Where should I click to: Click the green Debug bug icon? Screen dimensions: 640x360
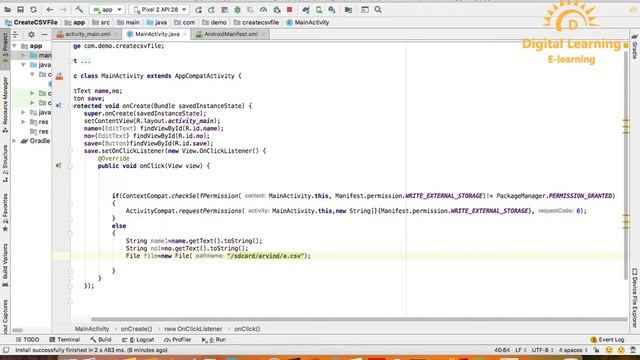[238, 9]
